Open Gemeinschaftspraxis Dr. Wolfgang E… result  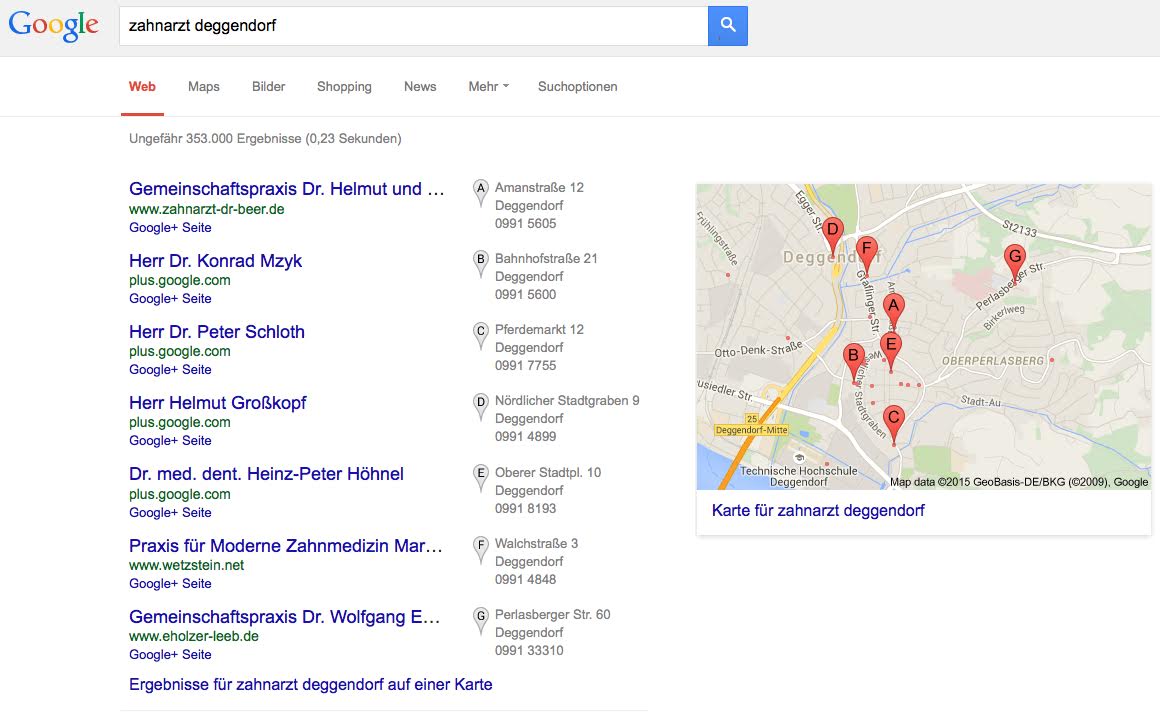tap(284, 616)
